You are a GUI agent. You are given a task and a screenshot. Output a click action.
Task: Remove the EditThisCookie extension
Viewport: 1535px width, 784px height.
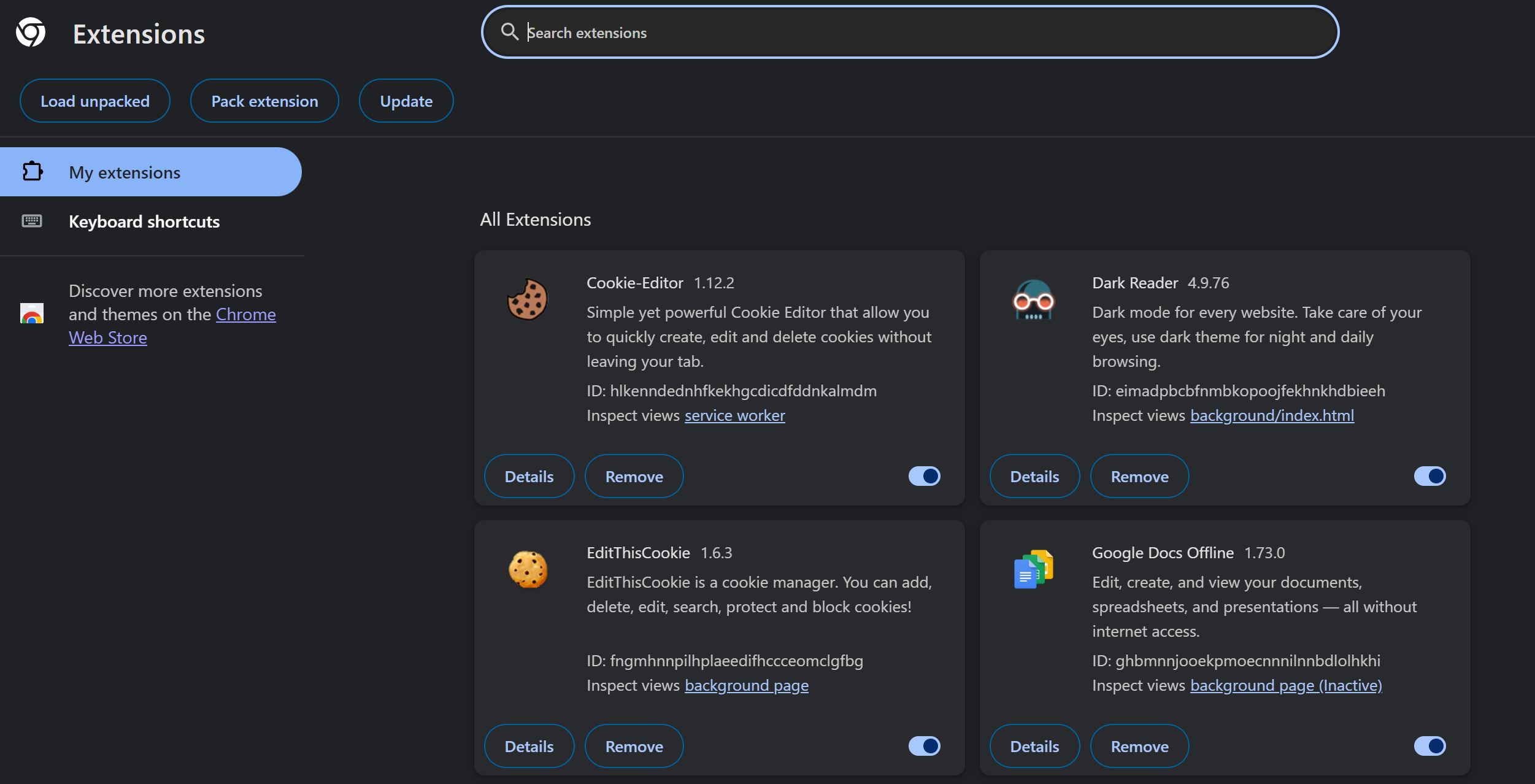634,746
